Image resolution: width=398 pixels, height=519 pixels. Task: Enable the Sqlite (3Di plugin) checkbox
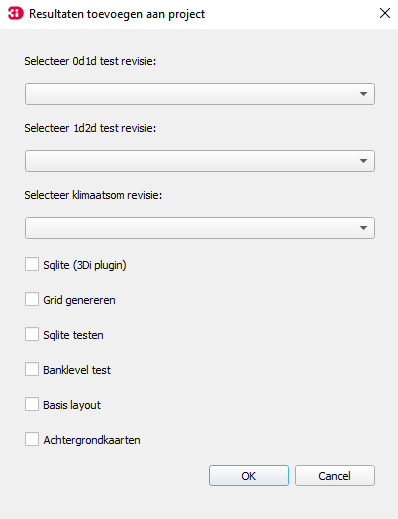point(32,264)
